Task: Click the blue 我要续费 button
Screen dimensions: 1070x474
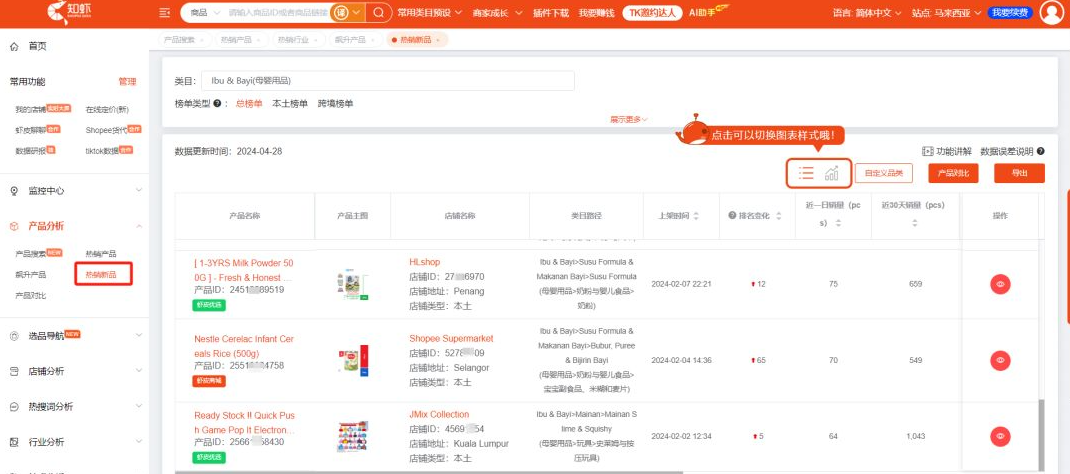Action: [x=1011, y=13]
